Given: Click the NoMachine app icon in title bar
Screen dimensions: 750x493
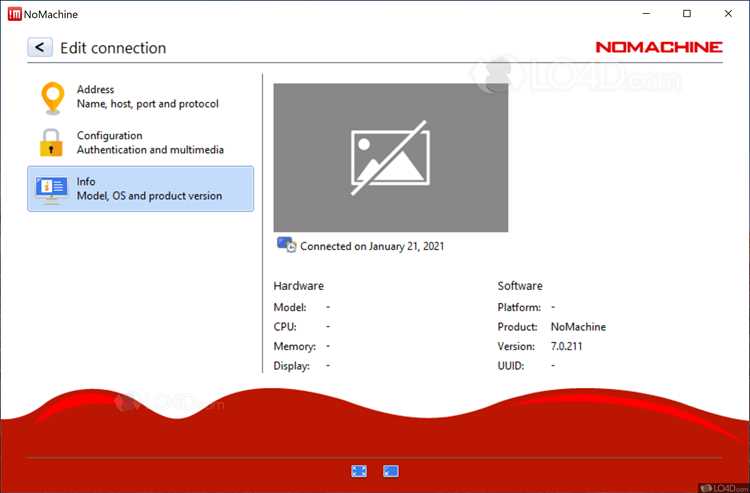Looking at the screenshot, I should point(14,14).
